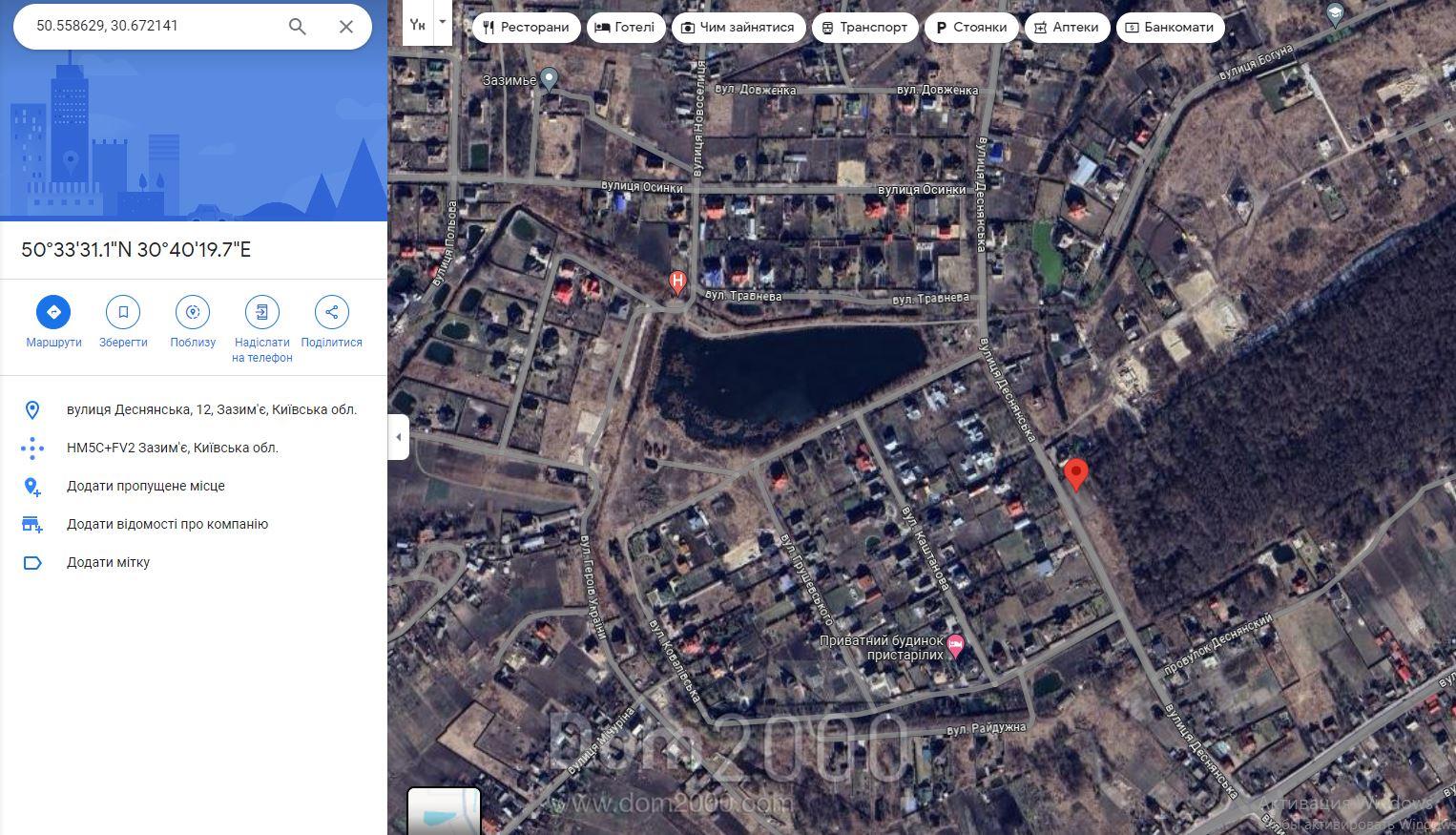Image resolution: width=1456 pixels, height=835 pixels.
Task: Open Маршрути directions button
Action: click(x=53, y=312)
